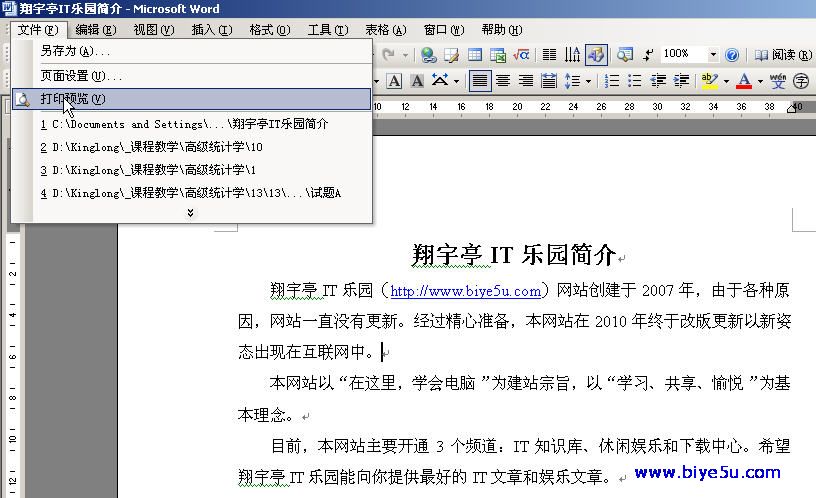Click the Phonetic Guide wén icon

point(778,81)
